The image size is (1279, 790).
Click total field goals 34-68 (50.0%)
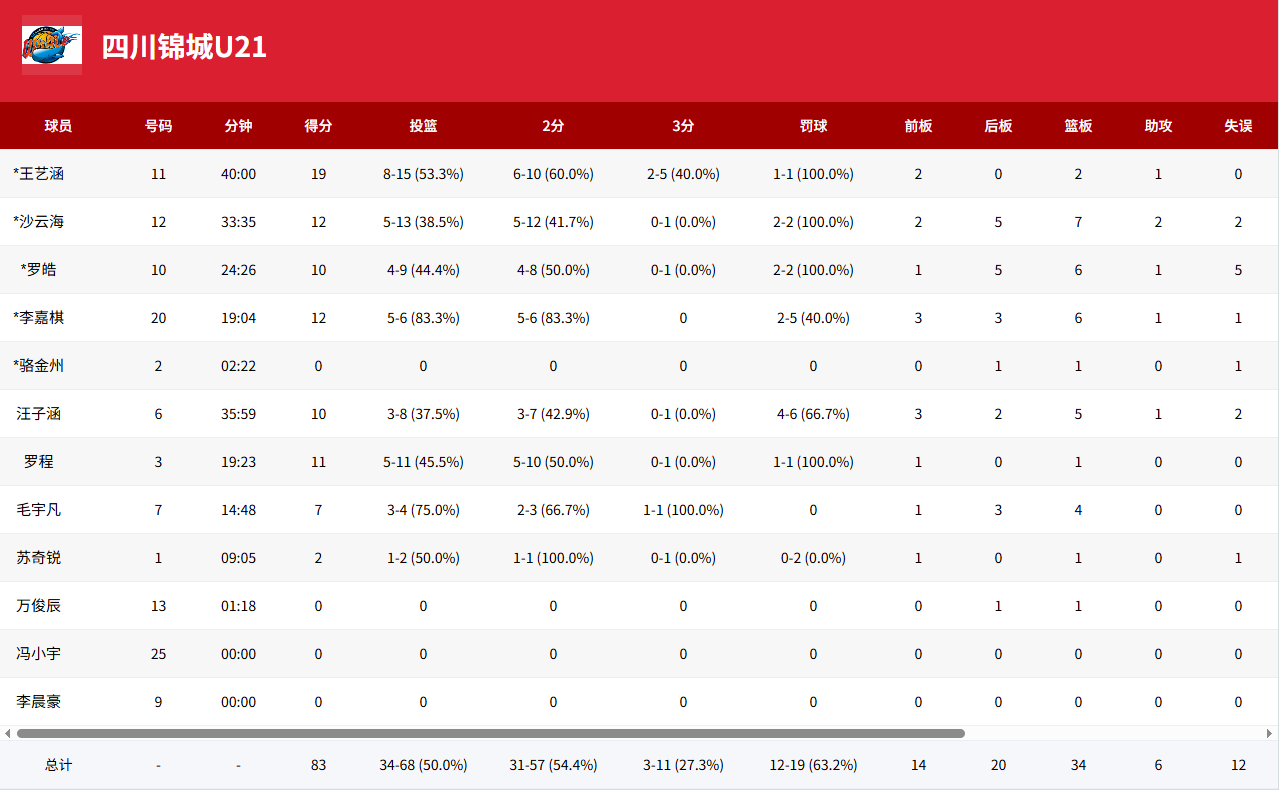point(423,765)
